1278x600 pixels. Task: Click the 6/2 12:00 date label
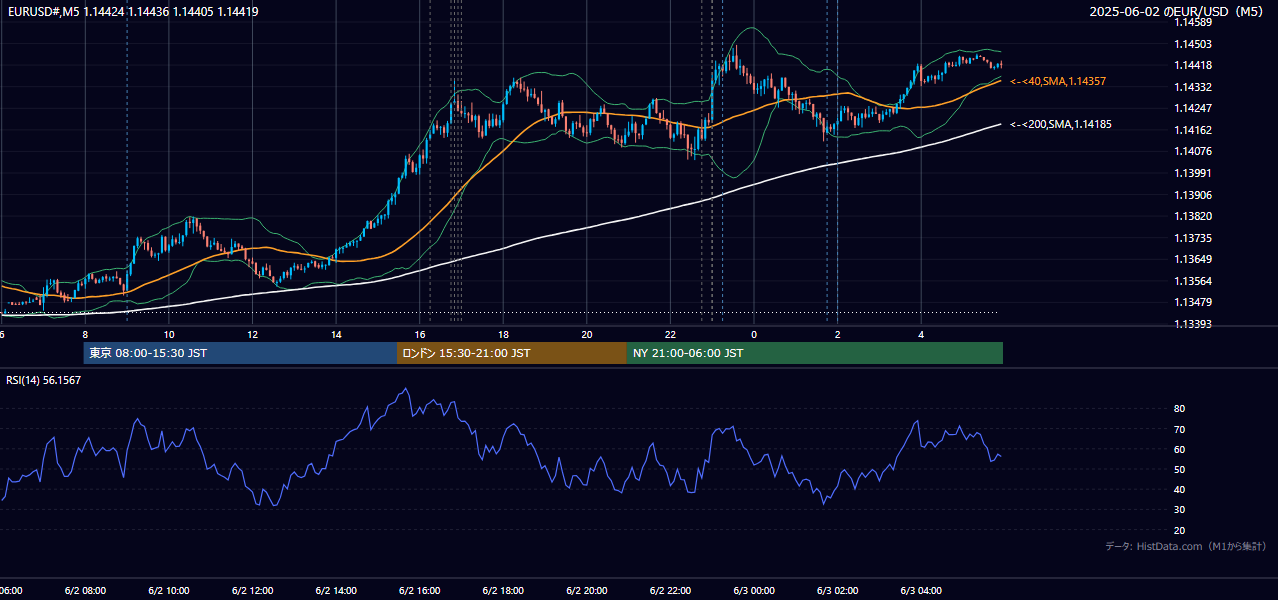(252, 591)
